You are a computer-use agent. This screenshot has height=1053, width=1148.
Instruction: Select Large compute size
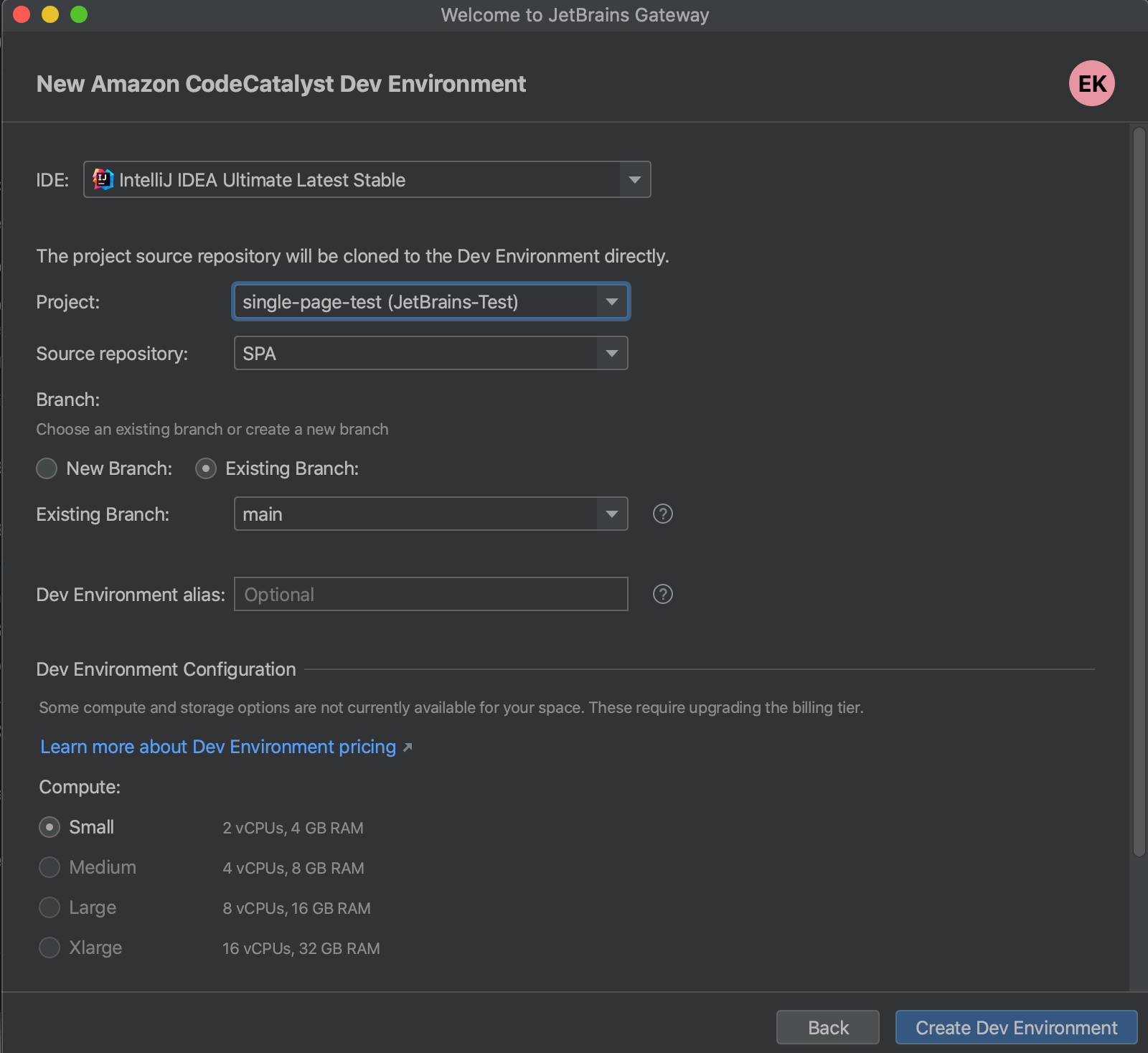point(49,907)
